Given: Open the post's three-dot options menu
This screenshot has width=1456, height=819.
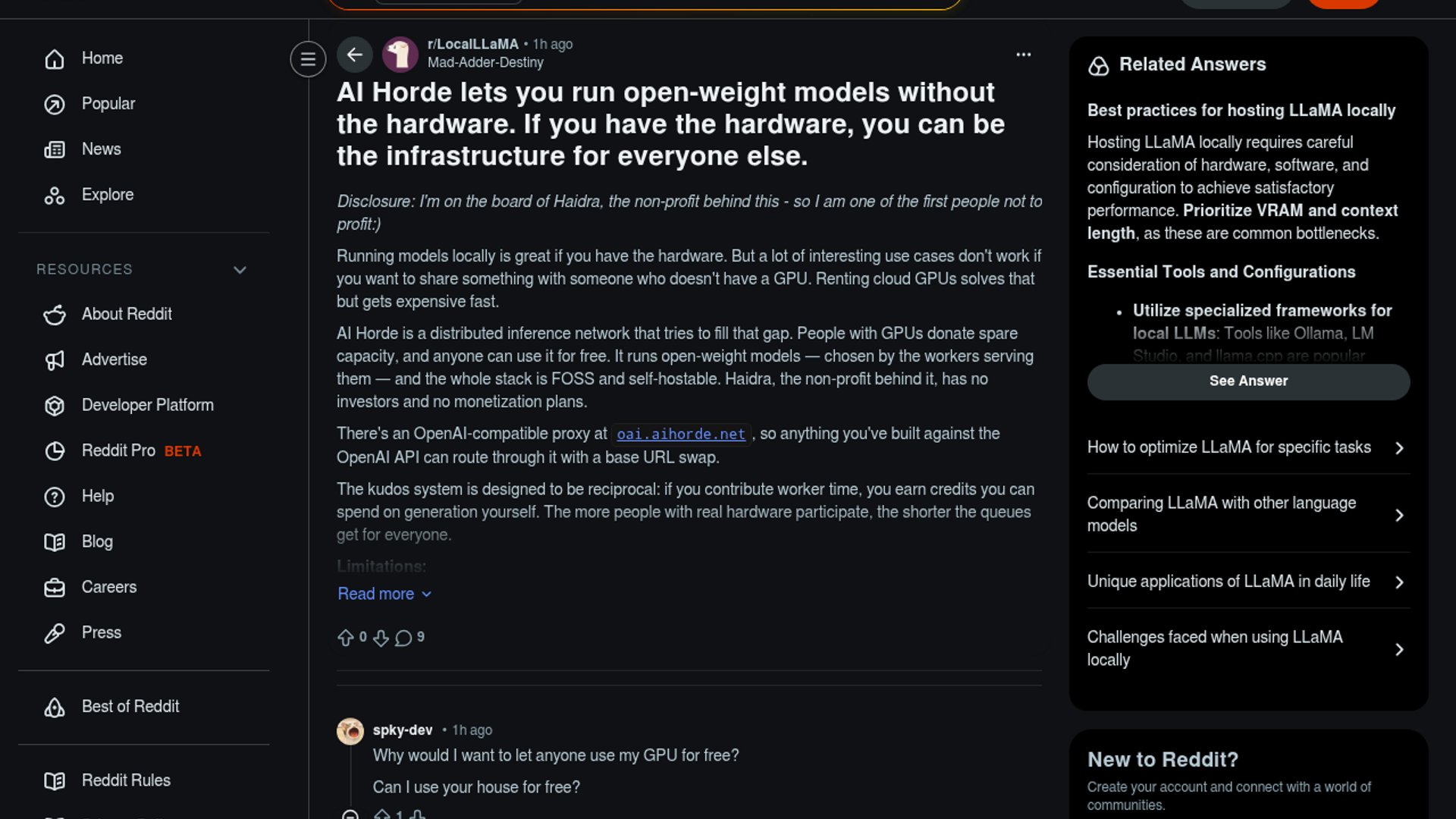Looking at the screenshot, I should 1023,55.
